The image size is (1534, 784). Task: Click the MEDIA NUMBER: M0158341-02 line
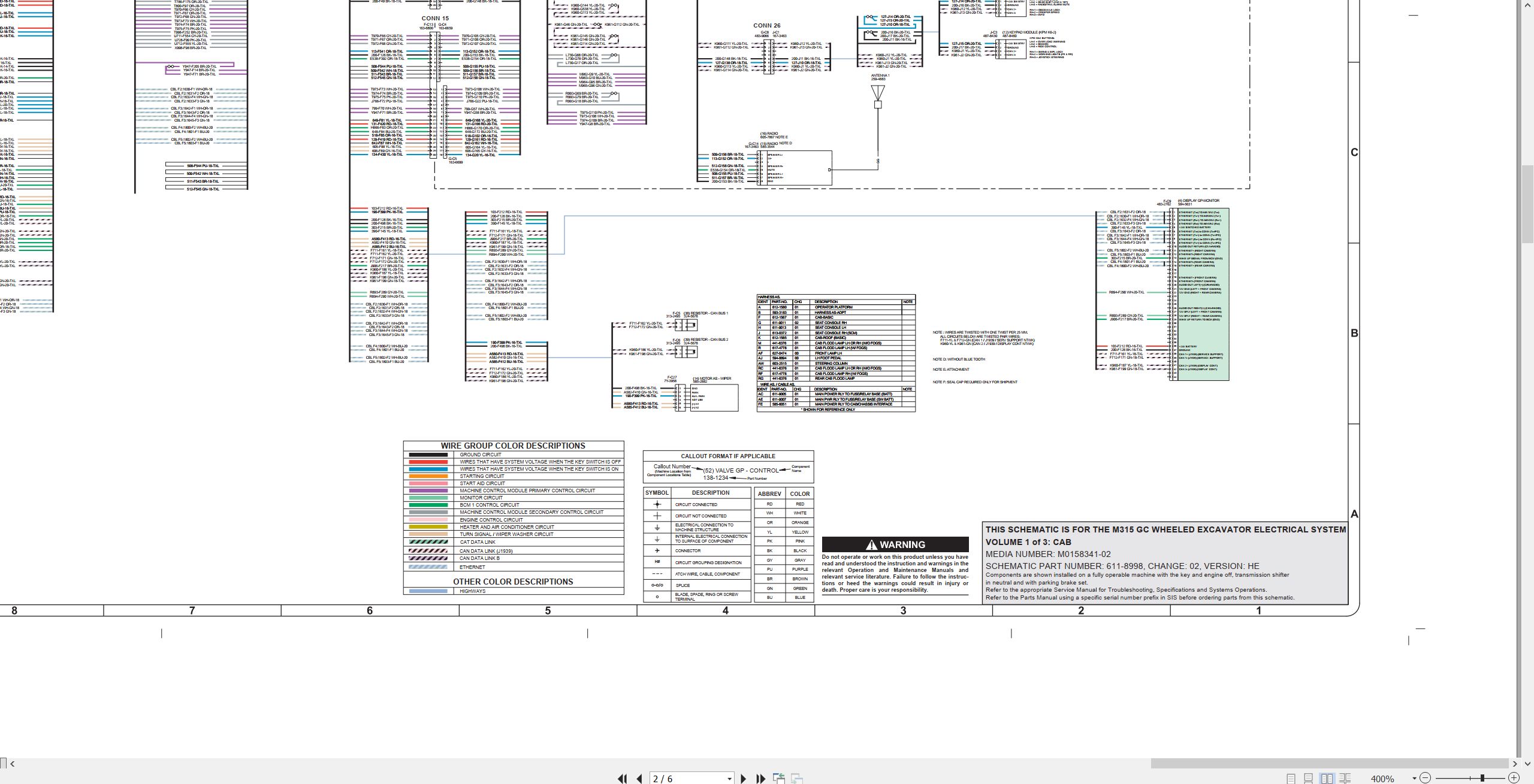tap(1048, 555)
